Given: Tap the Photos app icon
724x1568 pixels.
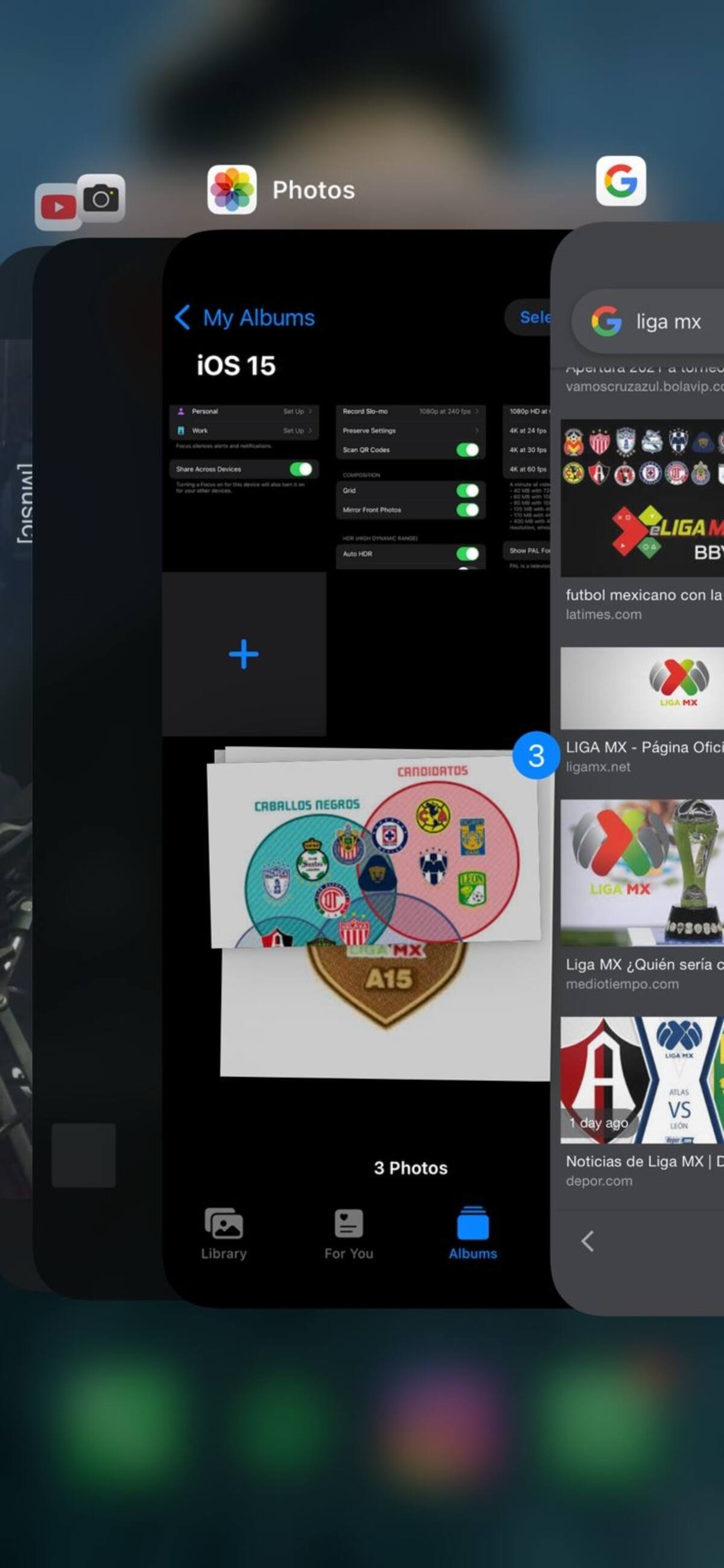Looking at the screenshot, I should point(232,190).
